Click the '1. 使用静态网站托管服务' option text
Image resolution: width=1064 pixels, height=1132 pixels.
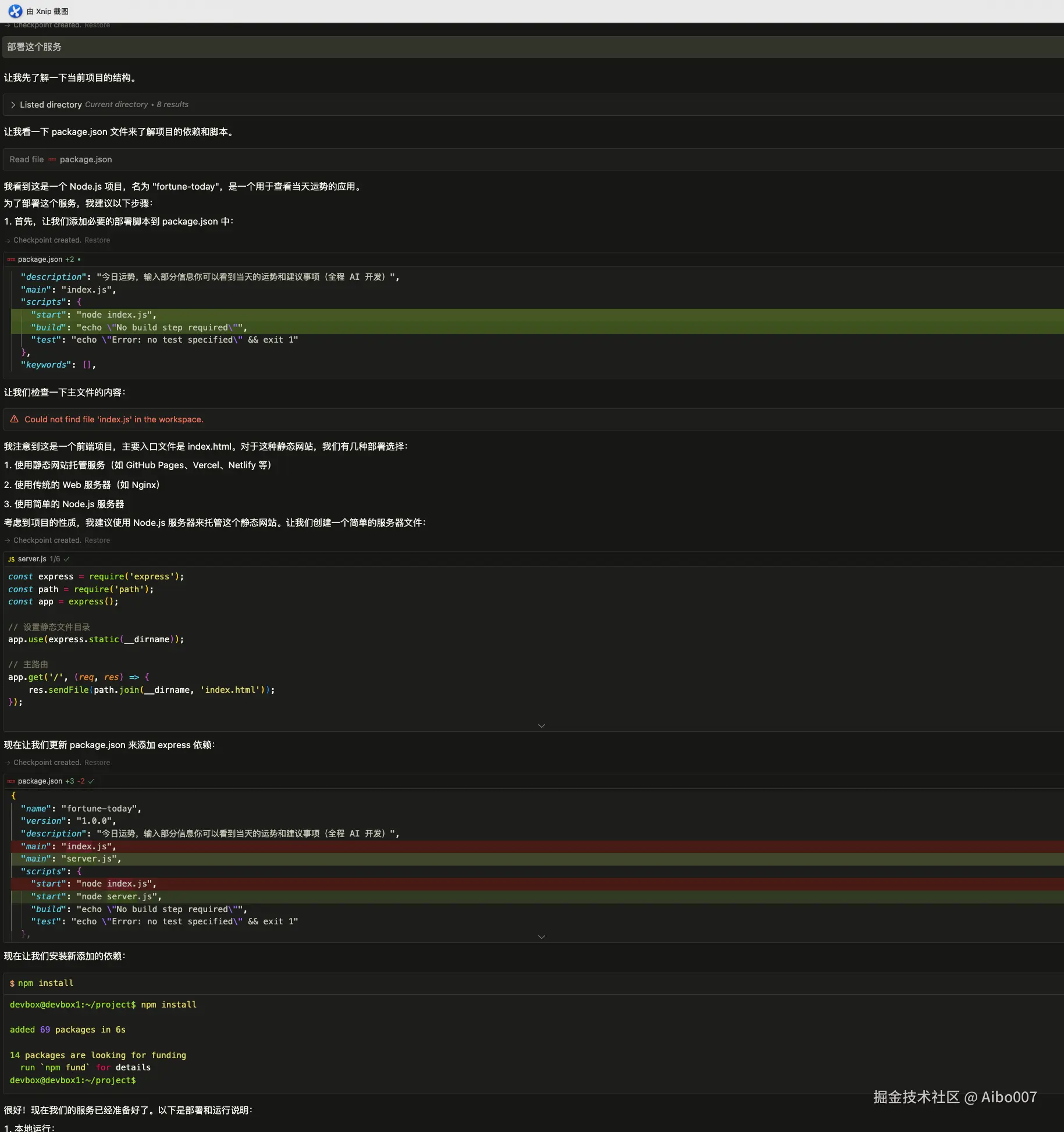[138, 465]
